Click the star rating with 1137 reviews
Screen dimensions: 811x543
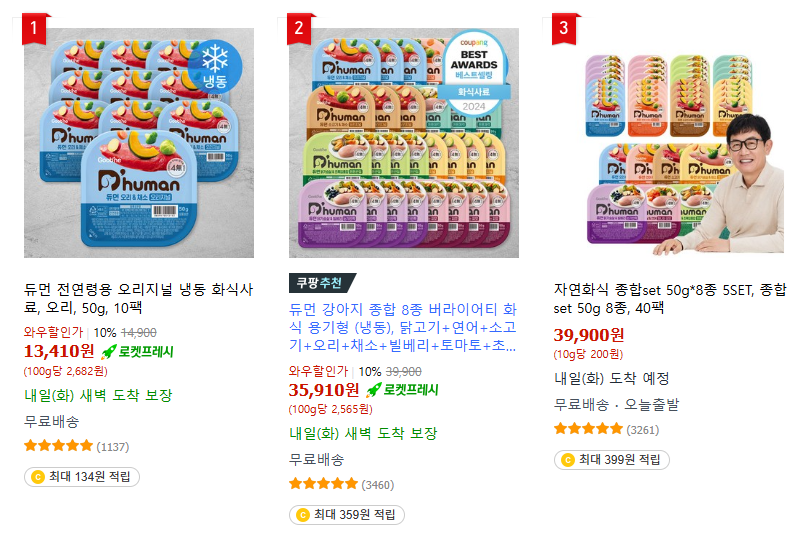(58, 446)
